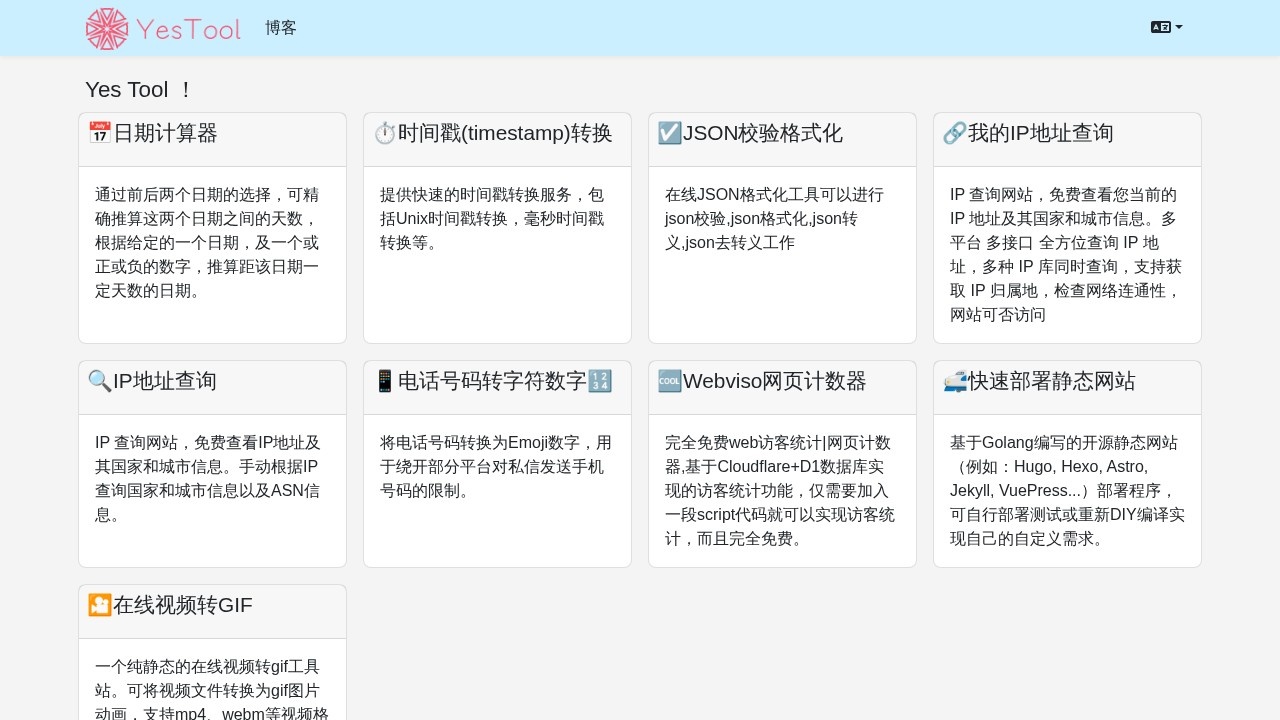Click the phone icon beside 电话号码转字符数字
This screenshot has width=1280, height=720.
click(x=385, y=380)
